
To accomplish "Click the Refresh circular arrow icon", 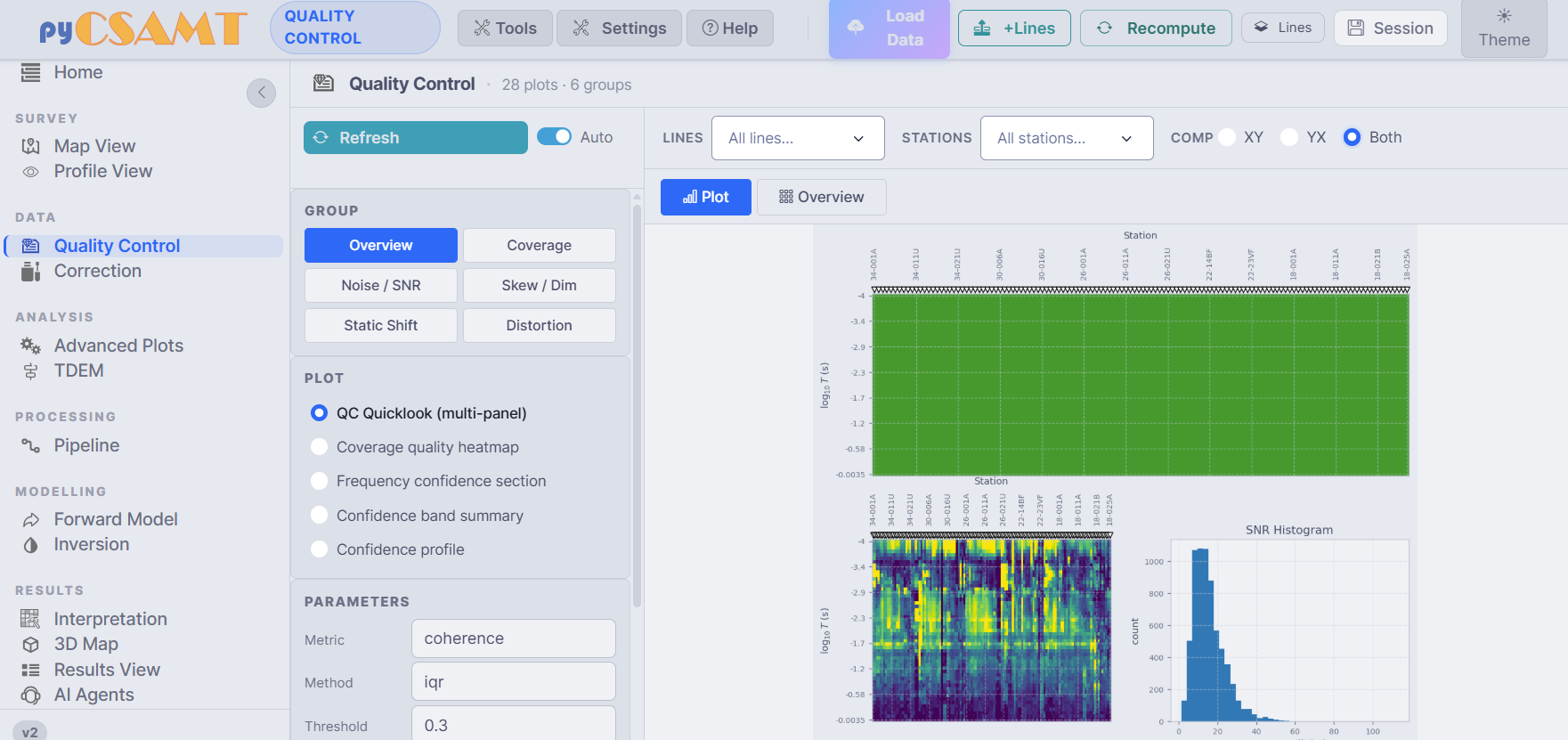I will pos(321,138).
